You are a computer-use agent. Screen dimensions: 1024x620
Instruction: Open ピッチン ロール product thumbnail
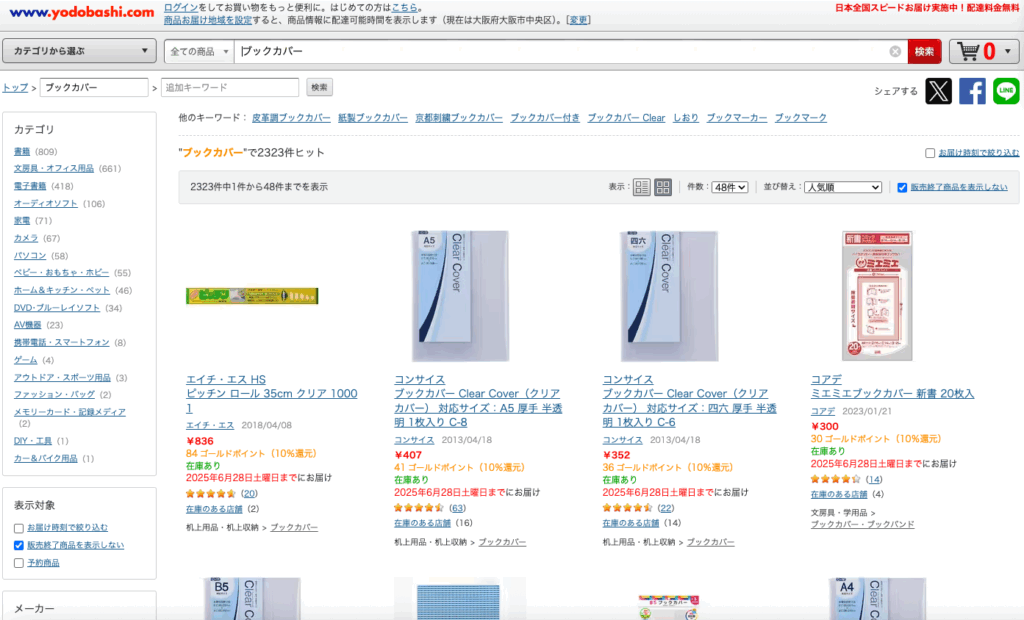(x=252, y=296)
